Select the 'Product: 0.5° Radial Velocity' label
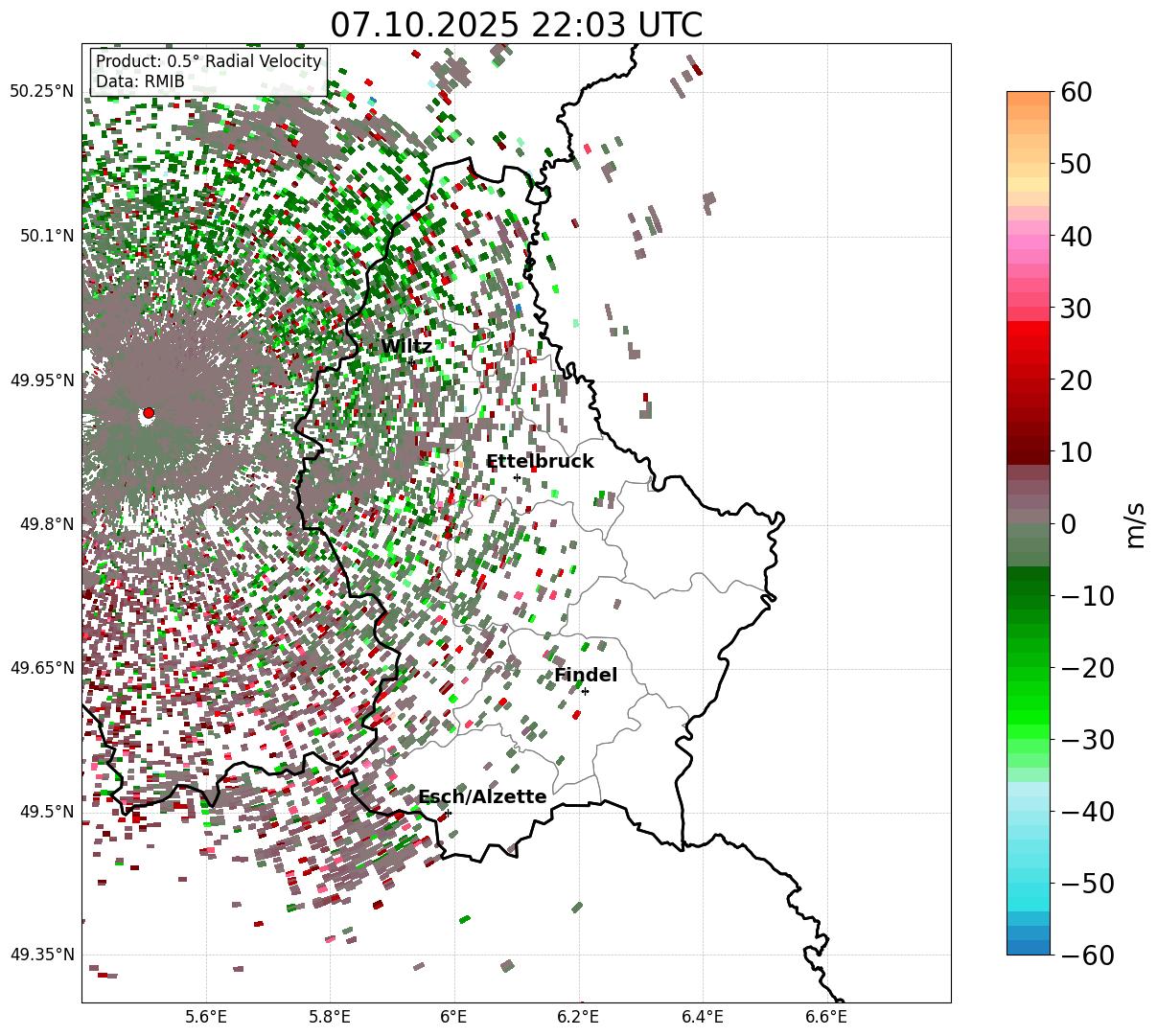 coord(209,62)
